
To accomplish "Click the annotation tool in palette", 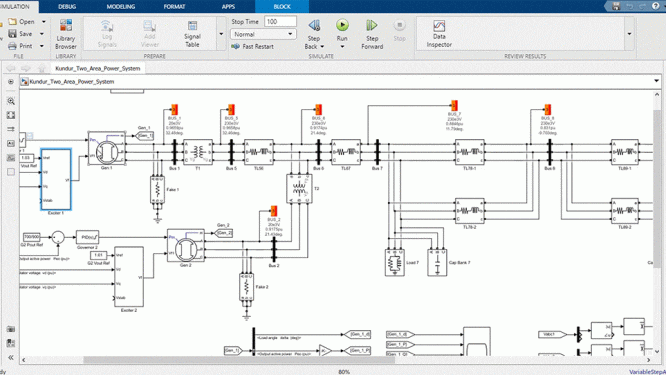I will tap(11, 144).
